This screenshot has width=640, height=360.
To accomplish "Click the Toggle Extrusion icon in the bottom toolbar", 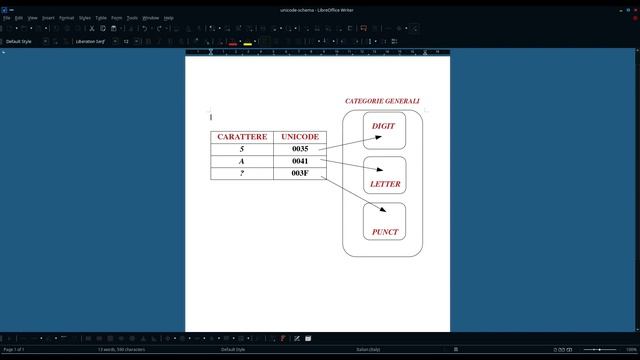I will click(308, 338).
